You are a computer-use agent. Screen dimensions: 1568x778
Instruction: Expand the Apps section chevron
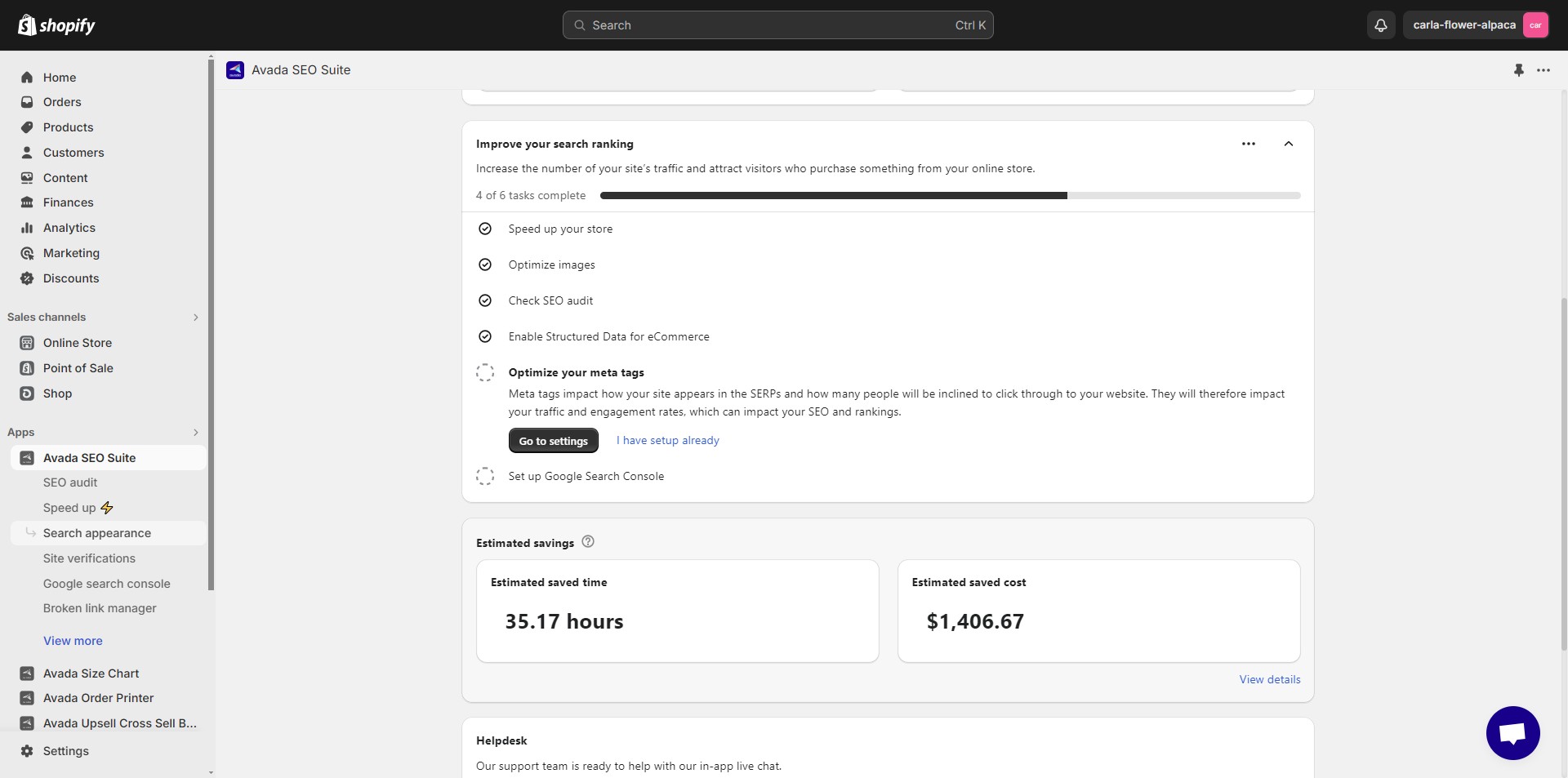(x=195, y=433)
